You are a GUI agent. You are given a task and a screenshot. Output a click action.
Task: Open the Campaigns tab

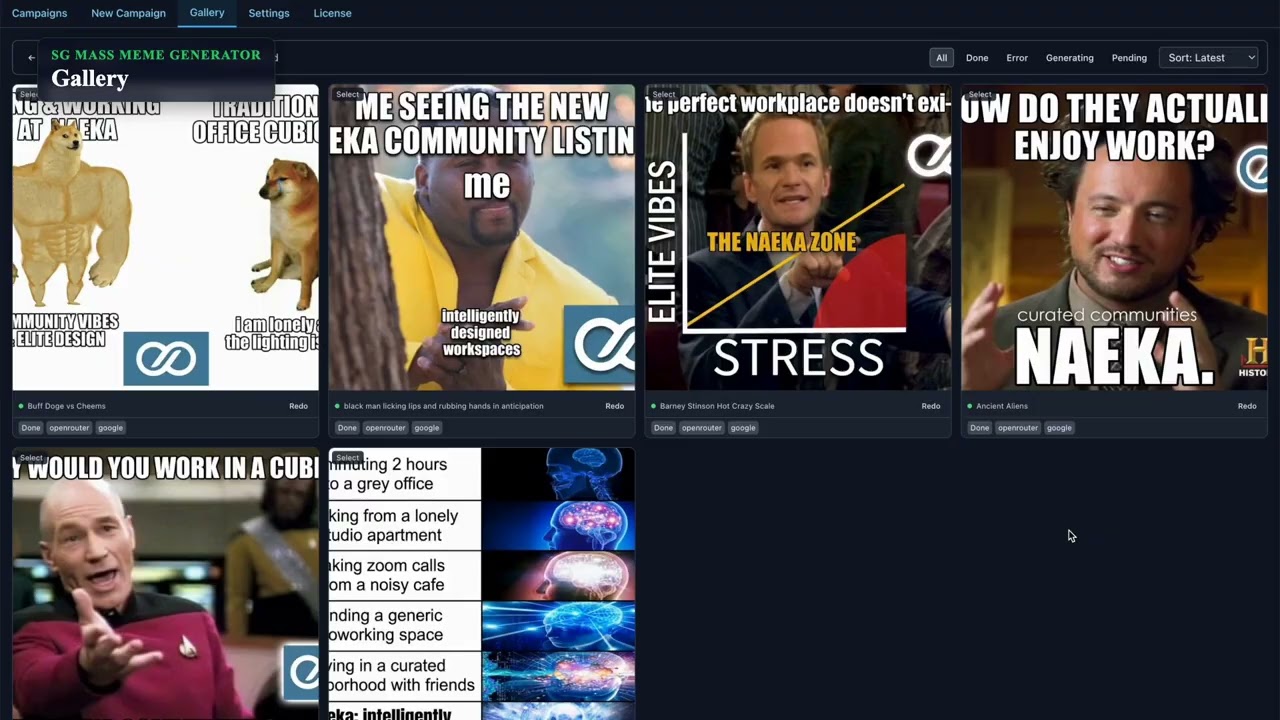[40, 13]
